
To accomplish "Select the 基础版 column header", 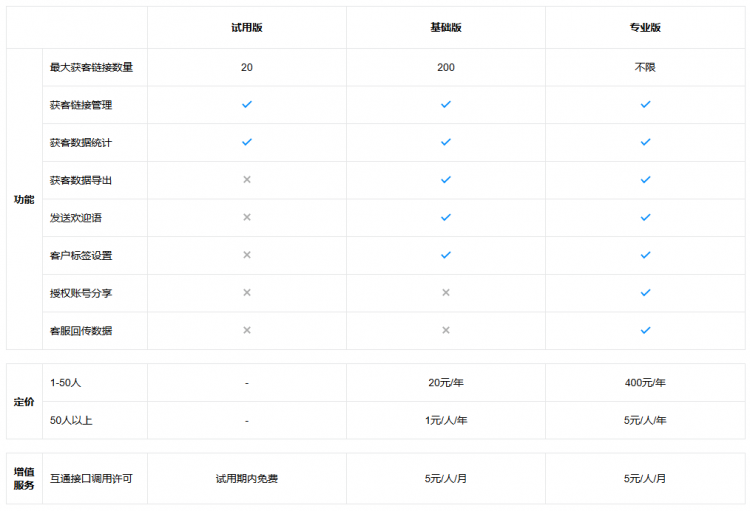I will tap(446, 28).
